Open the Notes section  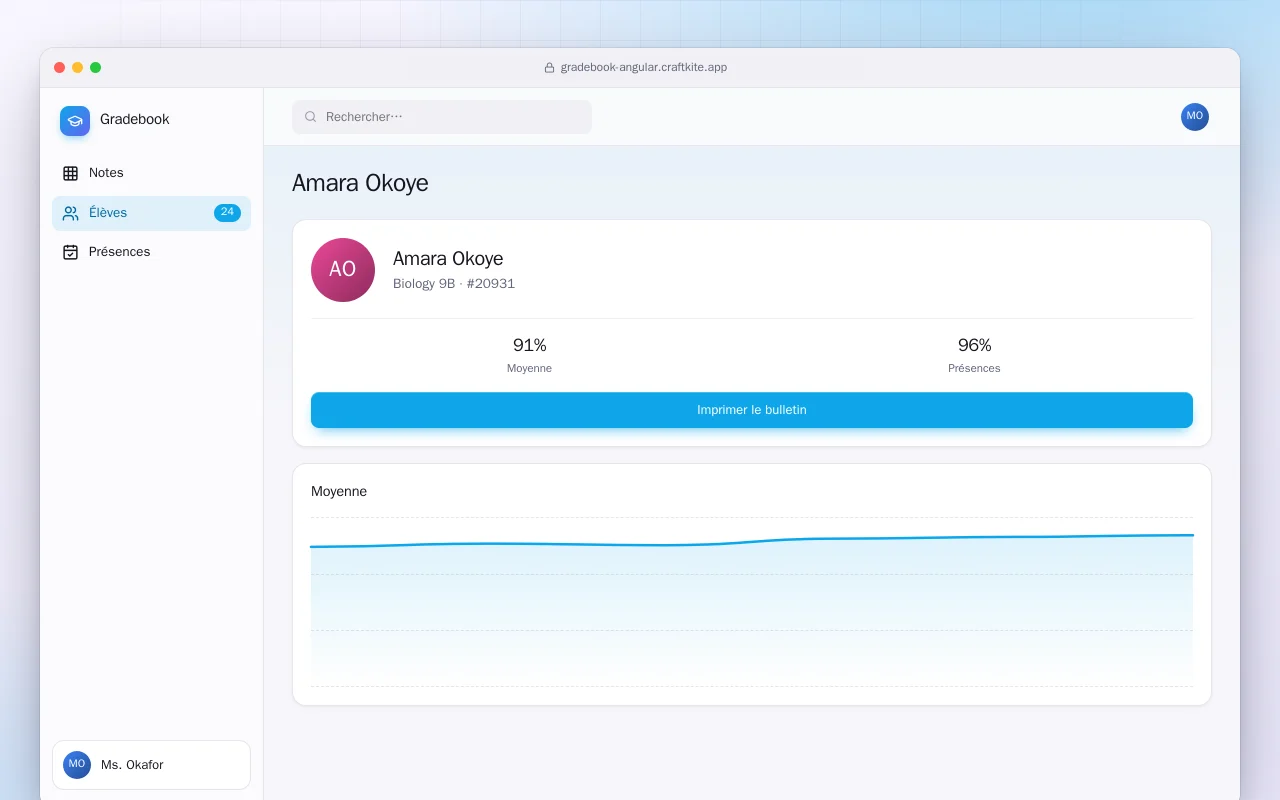151,173
